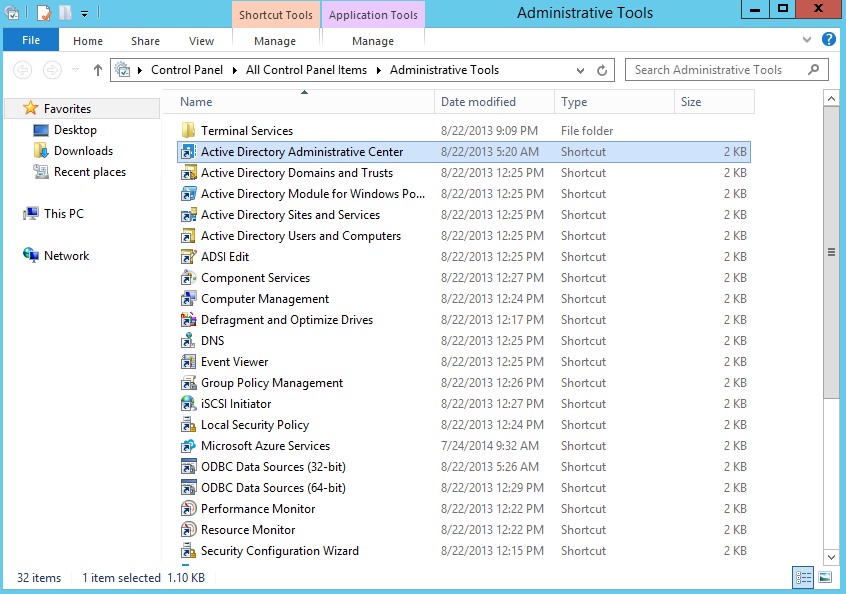Click the Computer Management icon
Viewport: 846px width, 594px height.
pos(188,299)
